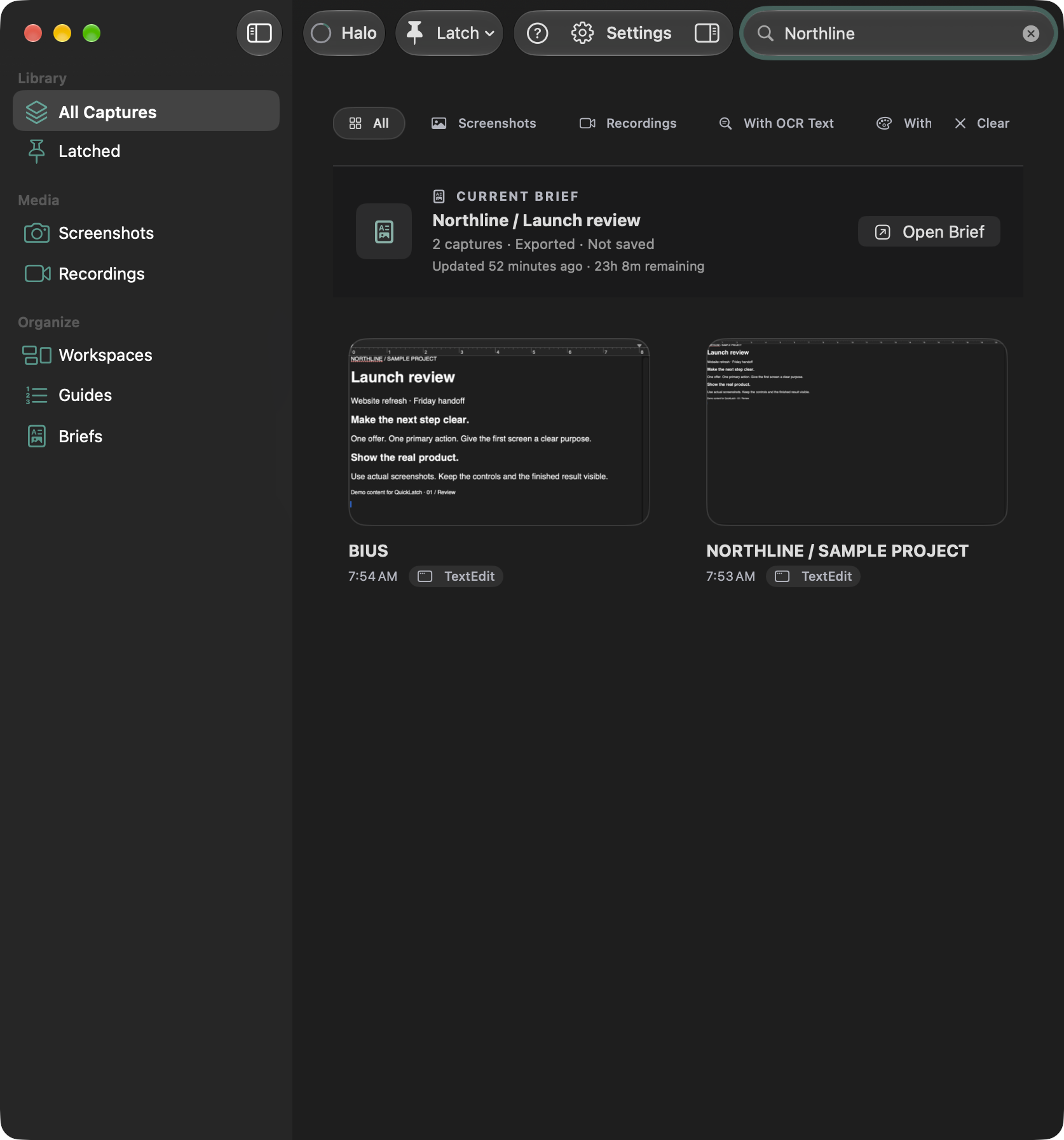The image size is (1064, 1140).
Task: Toggle the left sidebar panel icon
Action: [259, 33]
